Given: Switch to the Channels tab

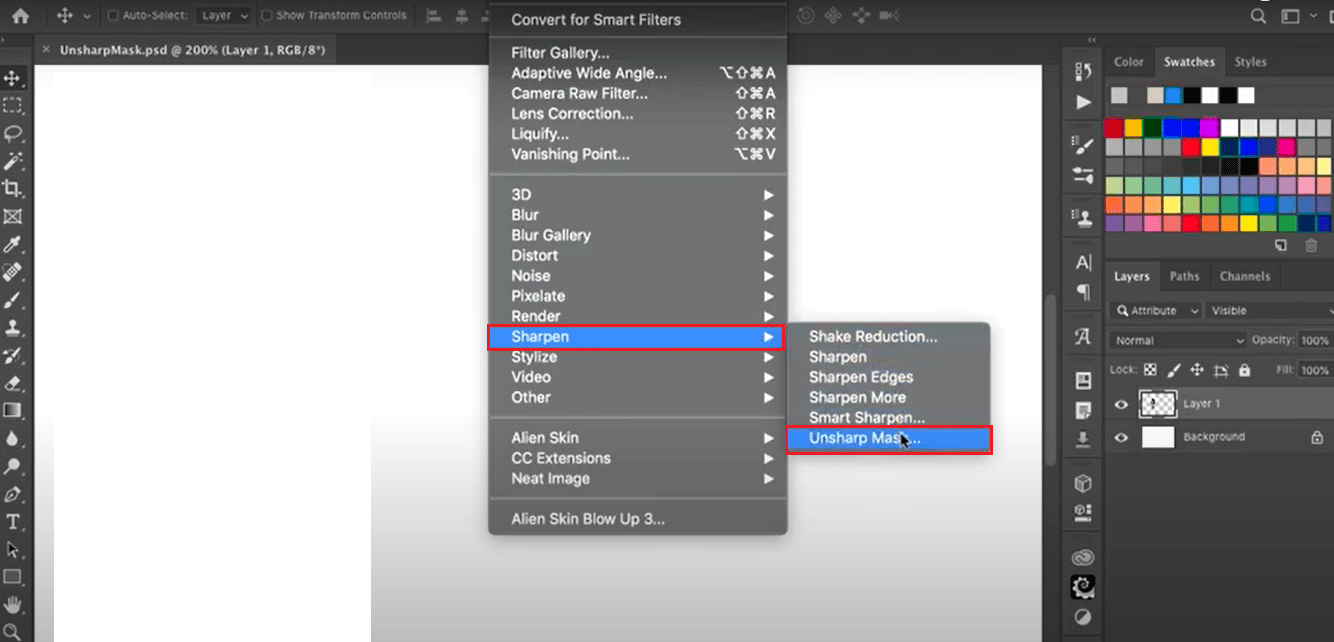Looking at the screenshot, I should click(1245, 276).
